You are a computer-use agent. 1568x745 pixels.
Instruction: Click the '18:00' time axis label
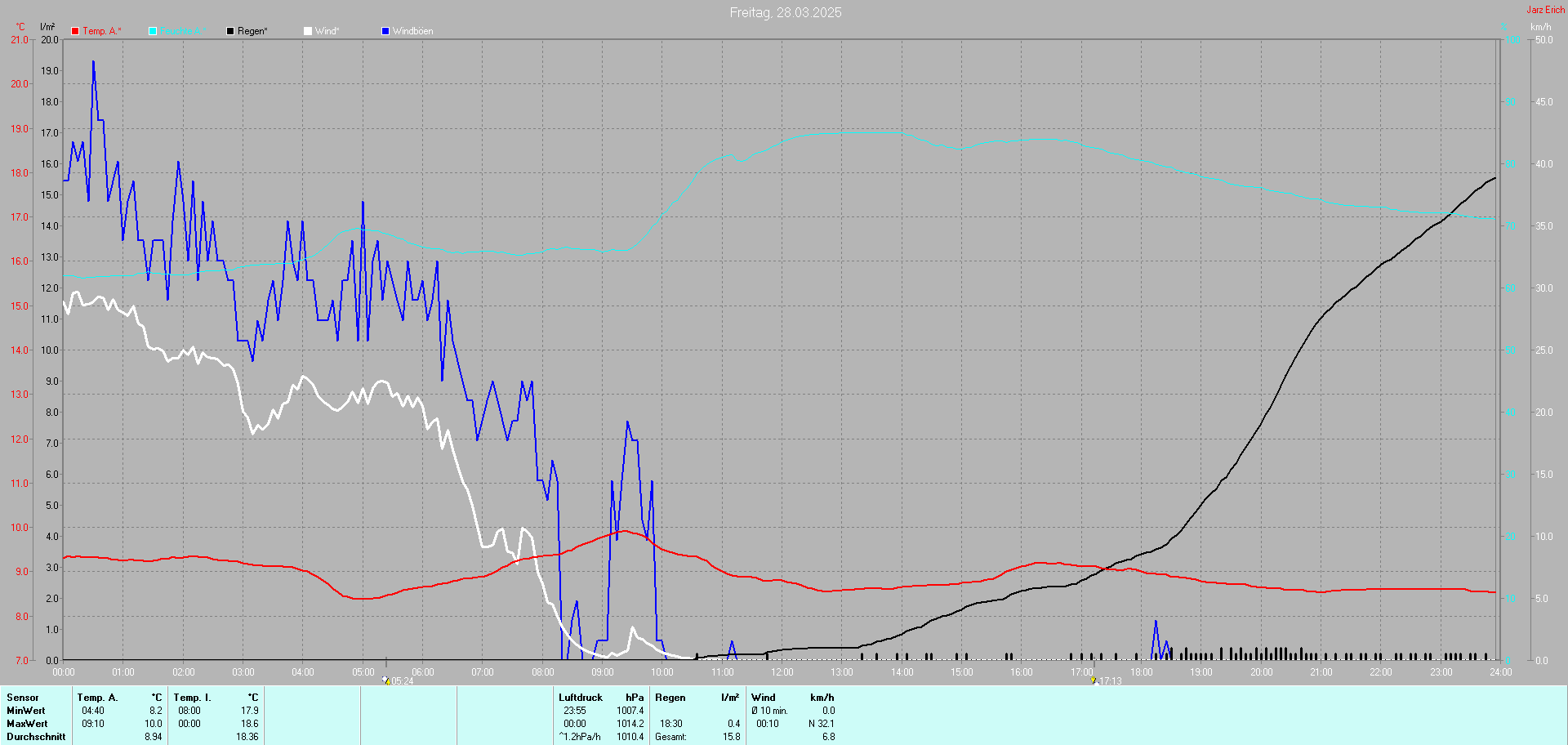pyautogui.click(x=1142, y=672)
